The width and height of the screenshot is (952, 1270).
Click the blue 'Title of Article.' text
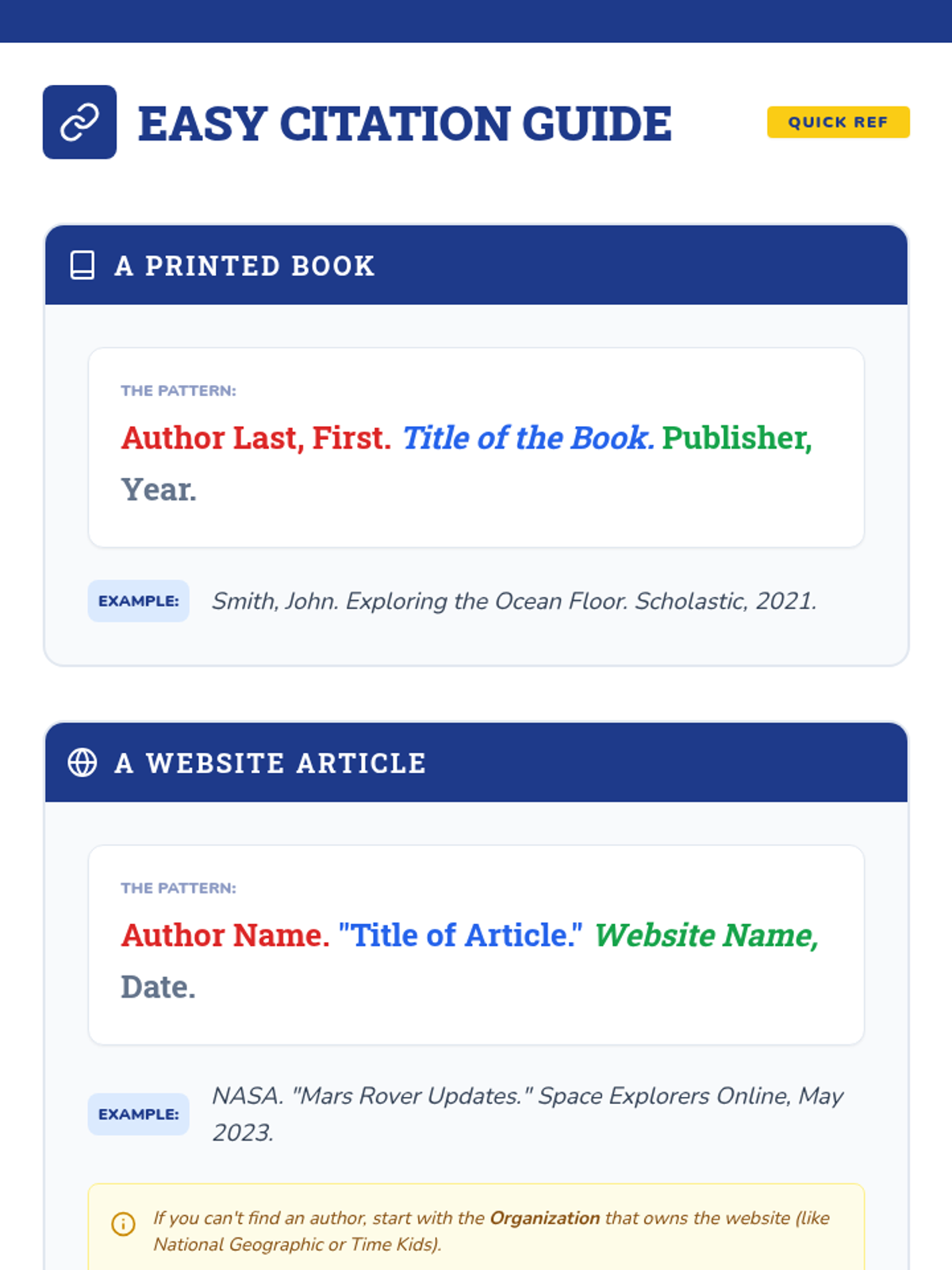tap(460, 936)
